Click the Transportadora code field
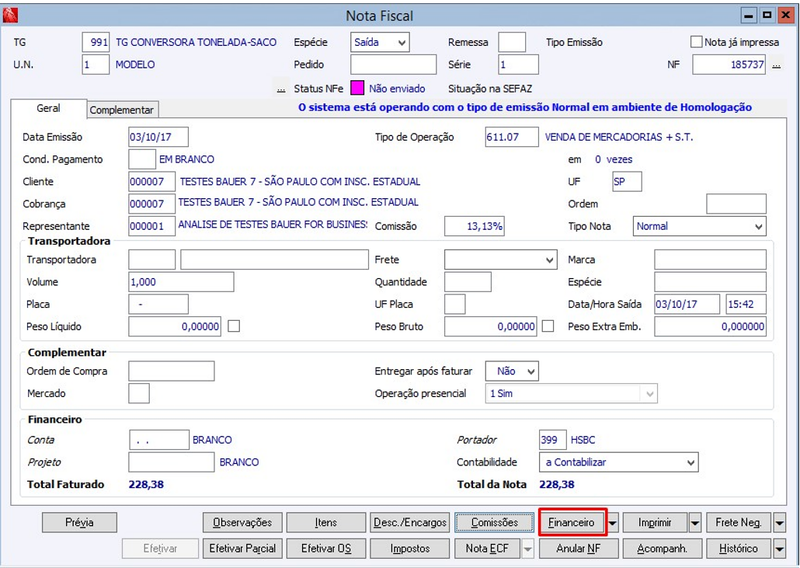This screenshot has height=568, width=800. point(152,260)
